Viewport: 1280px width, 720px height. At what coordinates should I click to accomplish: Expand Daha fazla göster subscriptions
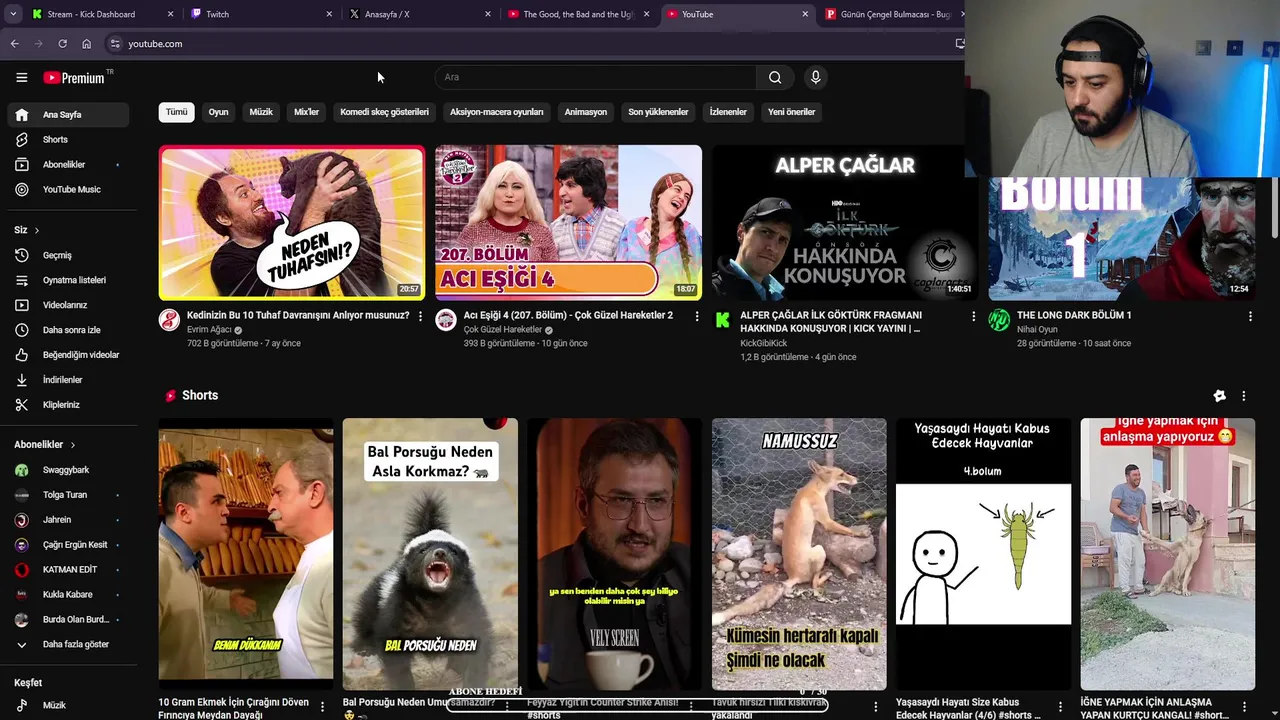click(x=68, y=645)
